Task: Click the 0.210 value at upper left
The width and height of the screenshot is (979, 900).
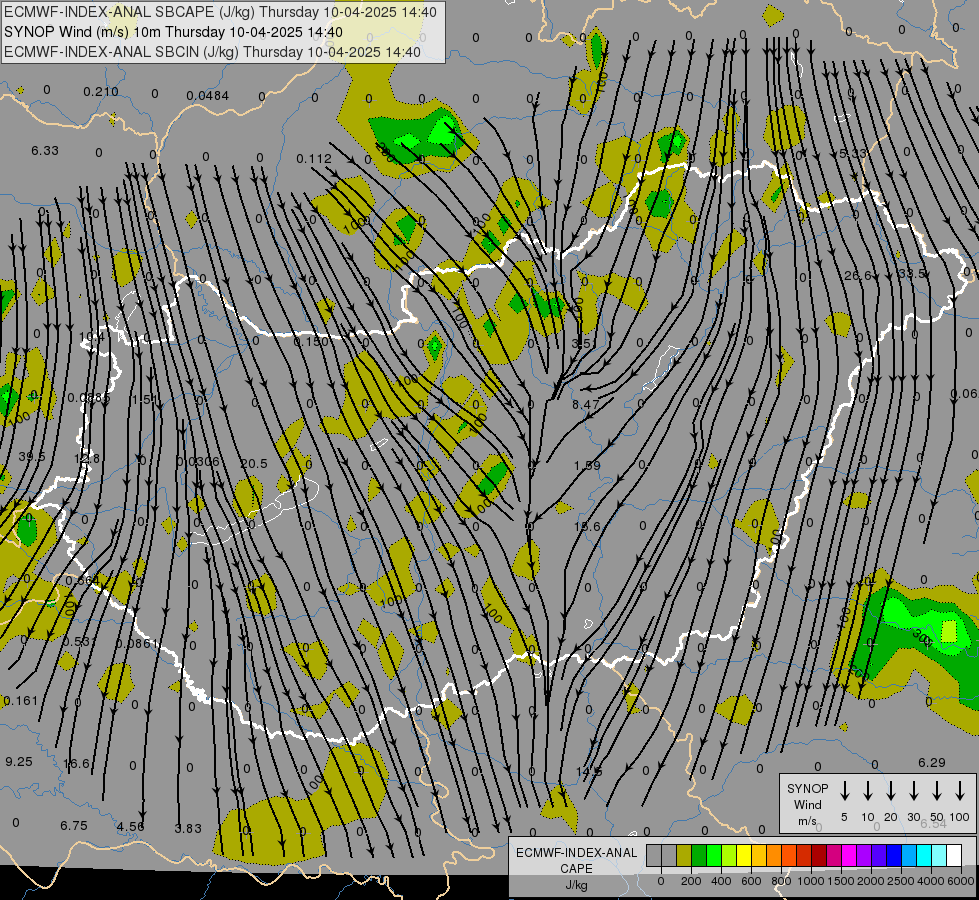Action: (101, 92)
